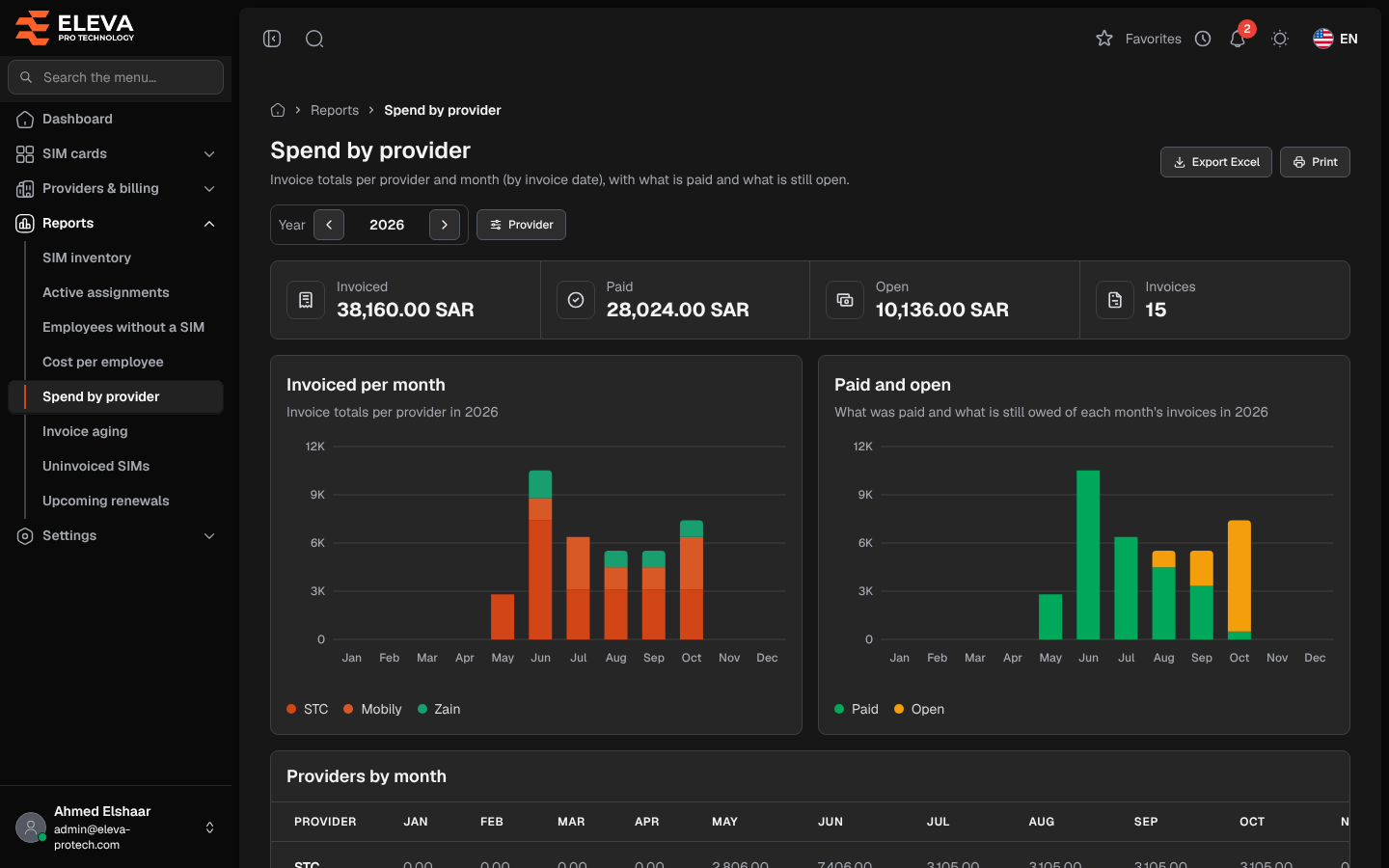This screenshot has width=1389, height=868.
Task: Open recent history clock icon
Action: (1203, 39)
